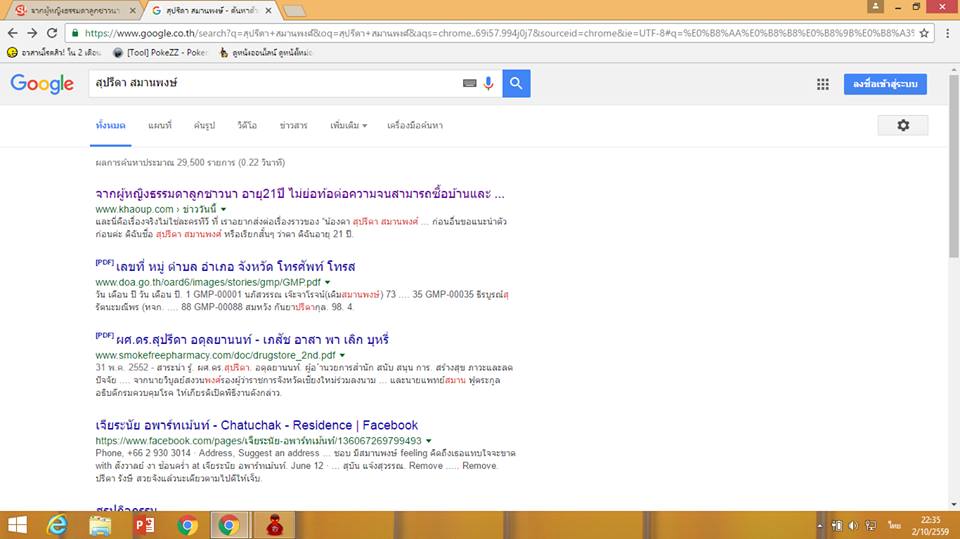Open a new browser tab

point(294,10)
